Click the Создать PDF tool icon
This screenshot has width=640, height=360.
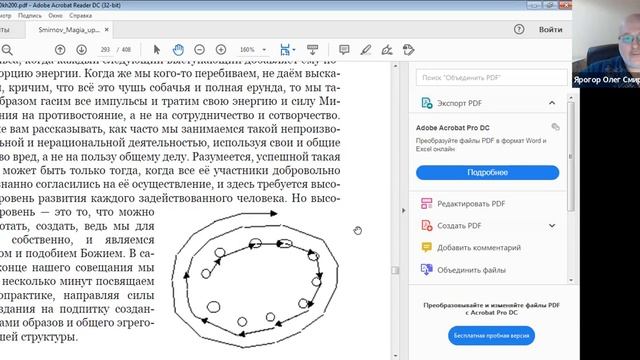pos(427,225)
